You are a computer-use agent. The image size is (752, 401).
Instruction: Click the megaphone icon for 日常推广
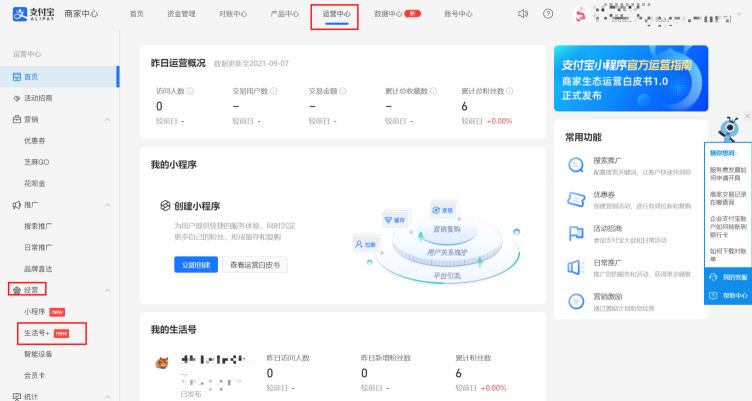576,268
